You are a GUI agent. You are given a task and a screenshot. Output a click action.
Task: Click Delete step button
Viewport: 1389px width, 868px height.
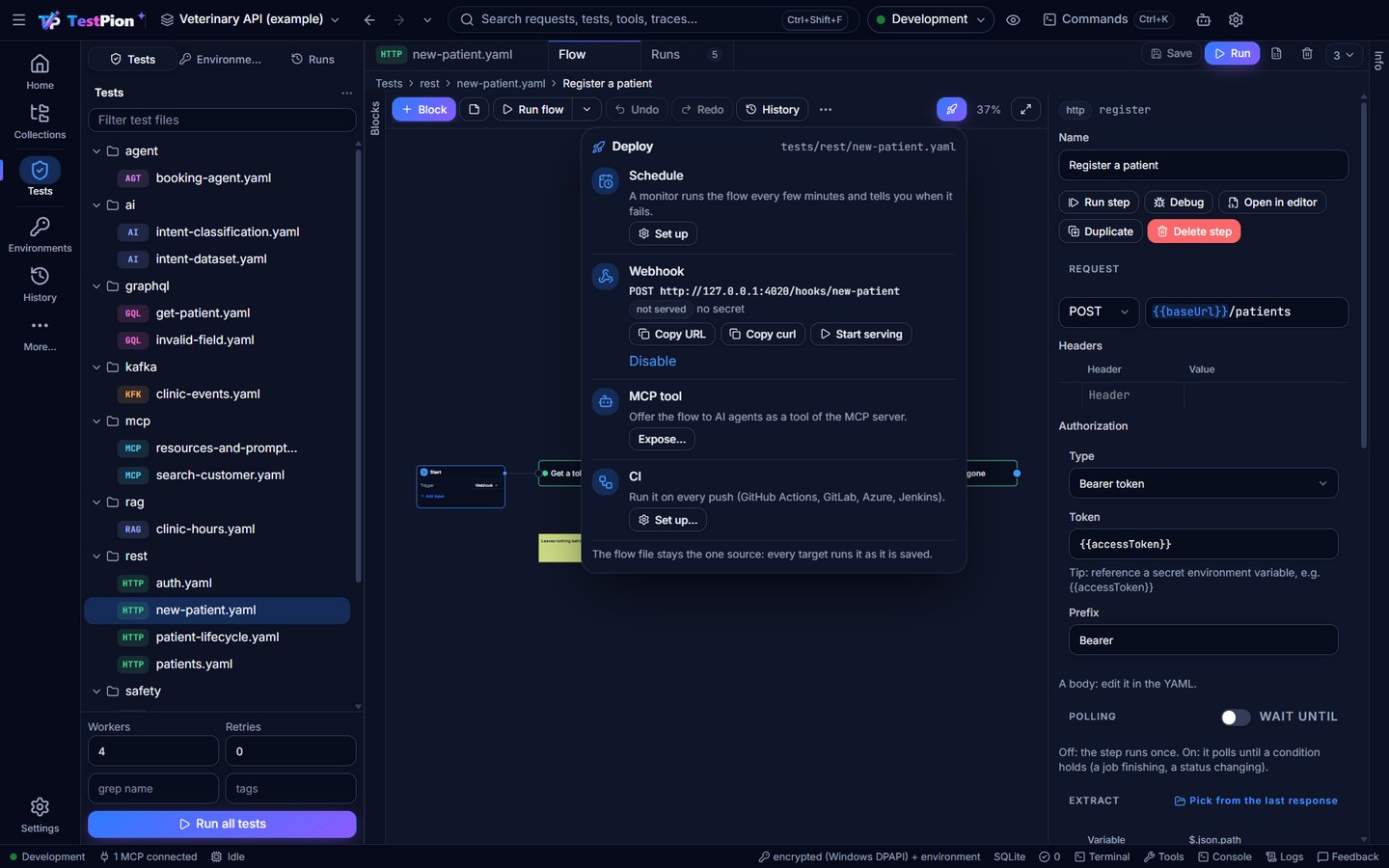[x=1193, y=231]
